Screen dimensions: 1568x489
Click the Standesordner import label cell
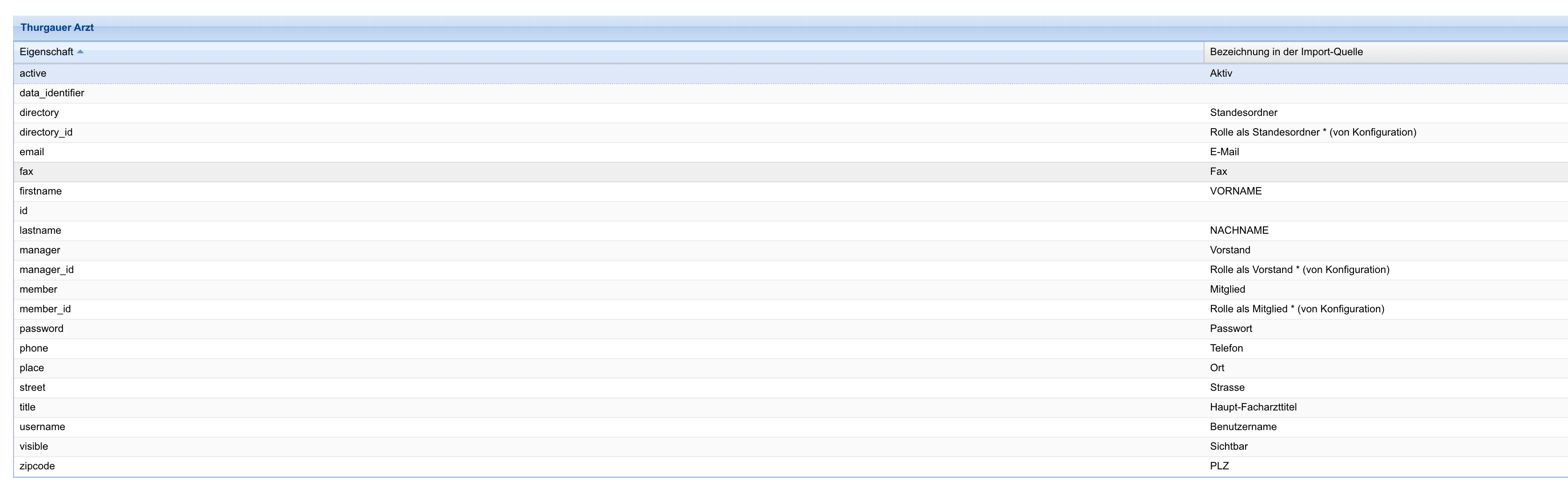[1243, 113]
